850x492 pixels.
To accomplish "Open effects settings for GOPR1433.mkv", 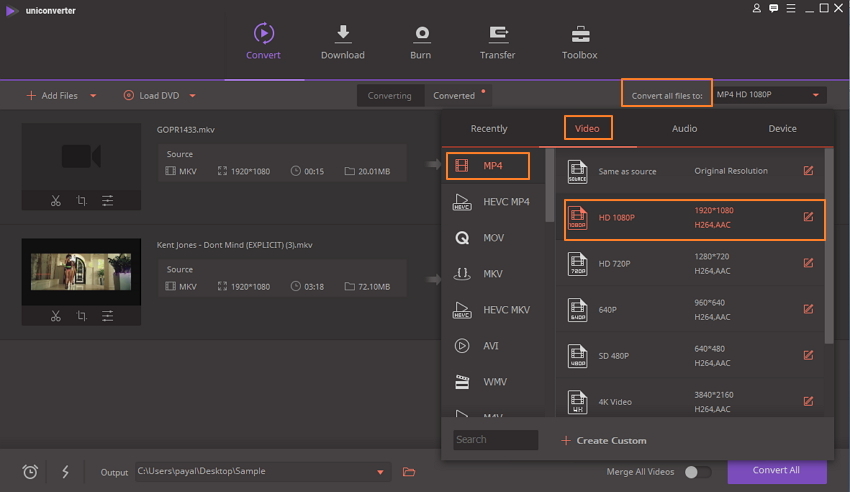I will click(x=107, y=200).
